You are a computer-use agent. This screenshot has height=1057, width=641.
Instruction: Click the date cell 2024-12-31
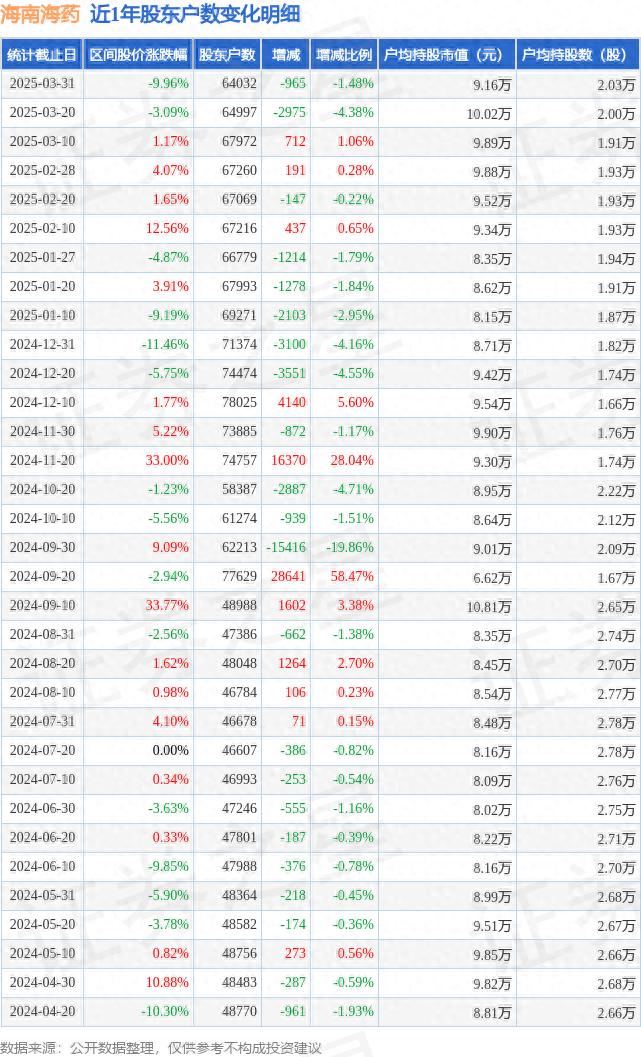point(42,344)
